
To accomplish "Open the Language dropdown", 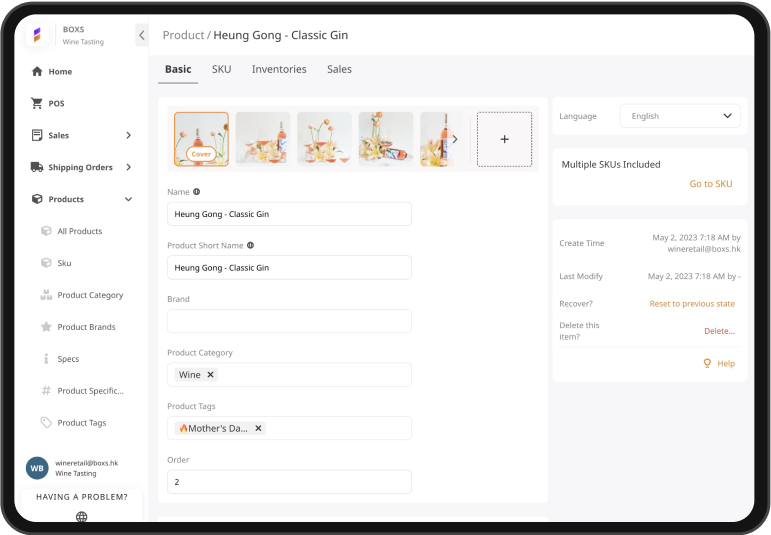I will pyautogui.click(x=680, y=116).
